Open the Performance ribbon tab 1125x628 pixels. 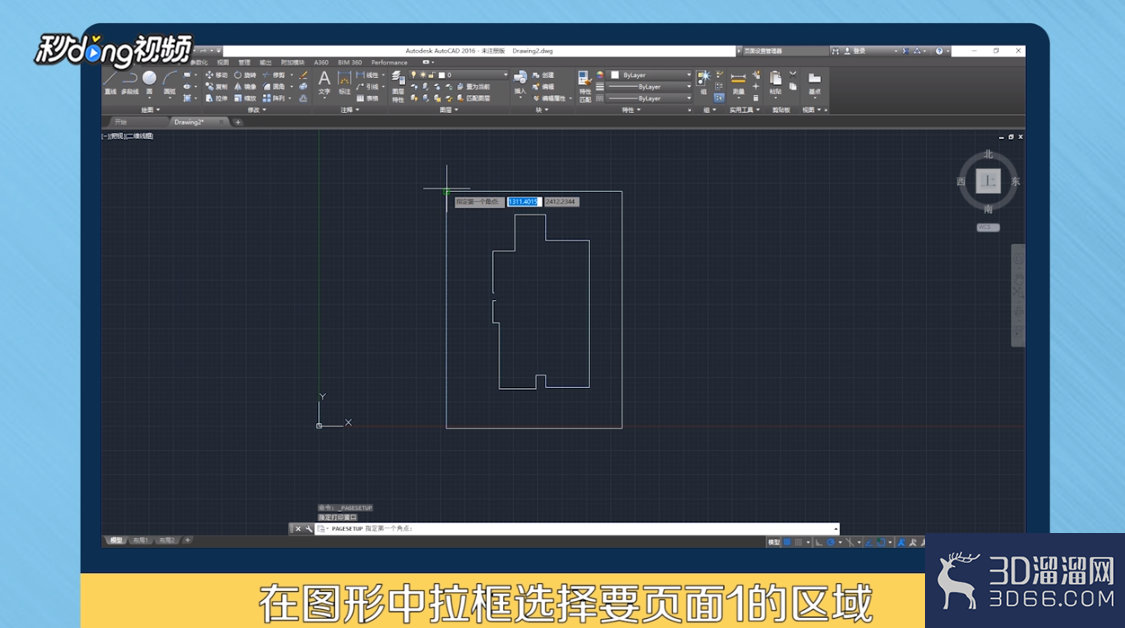(x=389, y=62)
